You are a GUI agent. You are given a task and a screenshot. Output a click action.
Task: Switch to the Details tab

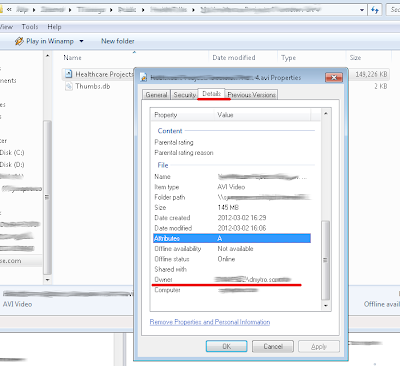(x=211, y=94)
